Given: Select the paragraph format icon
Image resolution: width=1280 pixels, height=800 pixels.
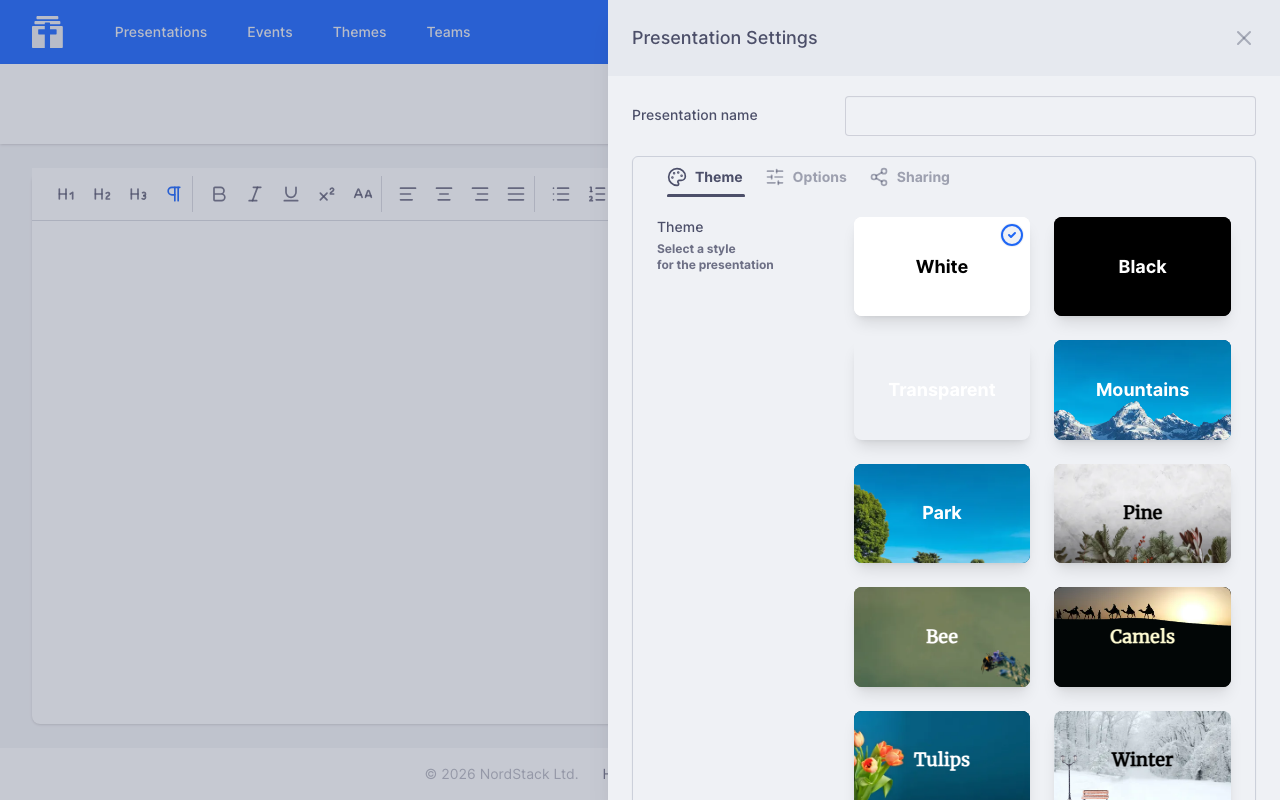Looking at the screenshot, I should pyautogui.click(x=174, y=194).
